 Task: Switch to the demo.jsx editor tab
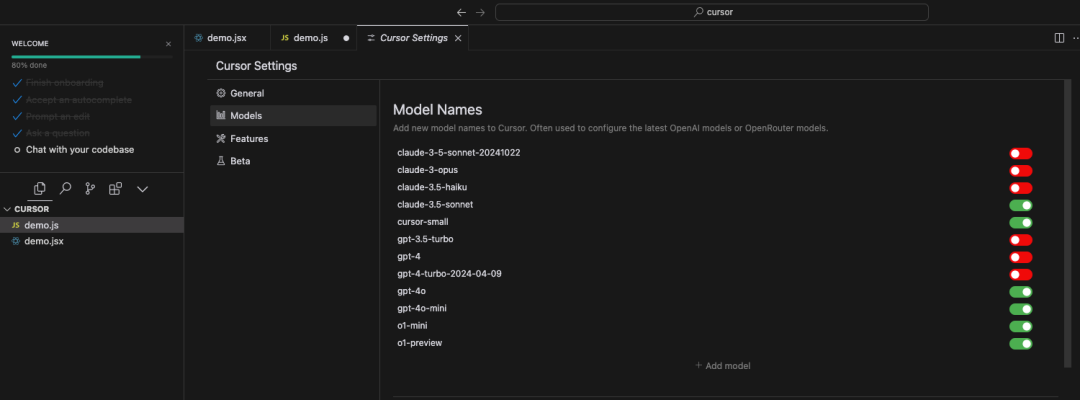[x=227, y=38]
